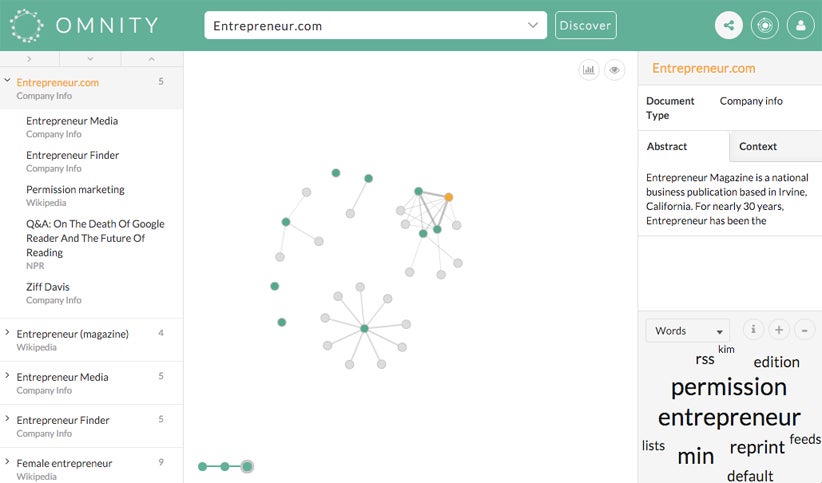This screenshot has width=822, height=483.
Task: Click the Discover button
Action: coord(586,25)
